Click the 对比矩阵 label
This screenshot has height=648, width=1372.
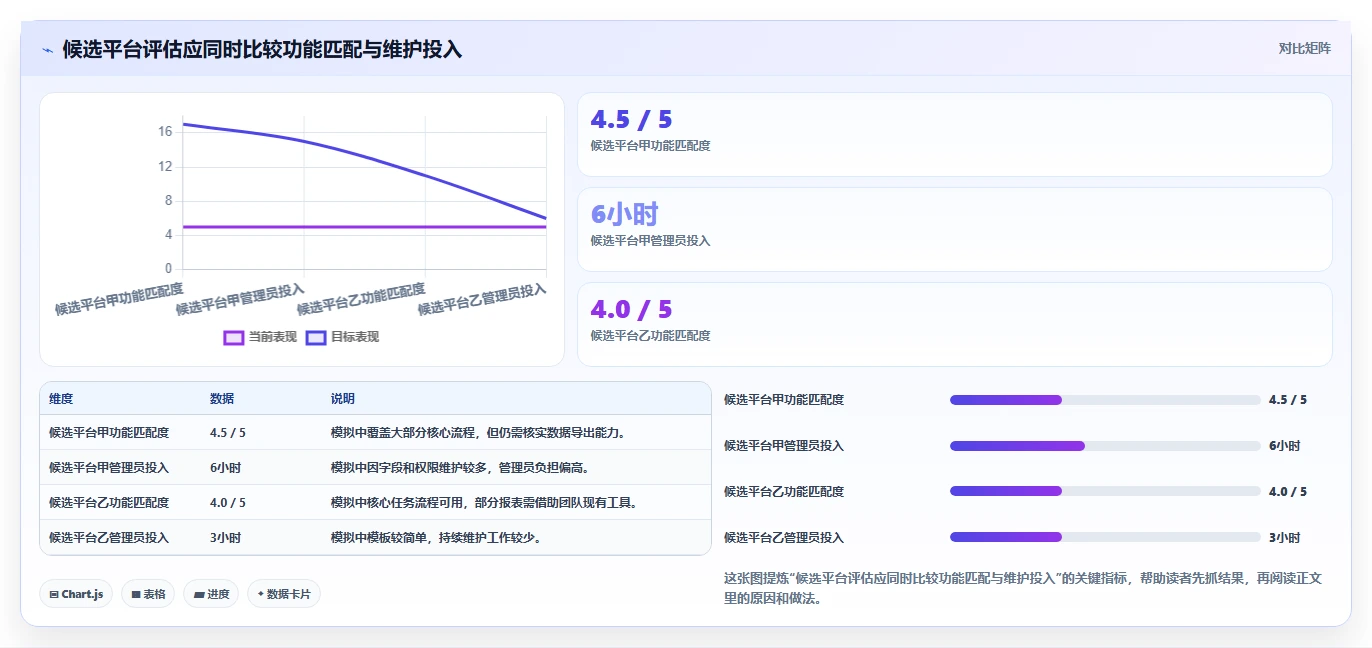pyautogui.click(x=1304, y=48)
